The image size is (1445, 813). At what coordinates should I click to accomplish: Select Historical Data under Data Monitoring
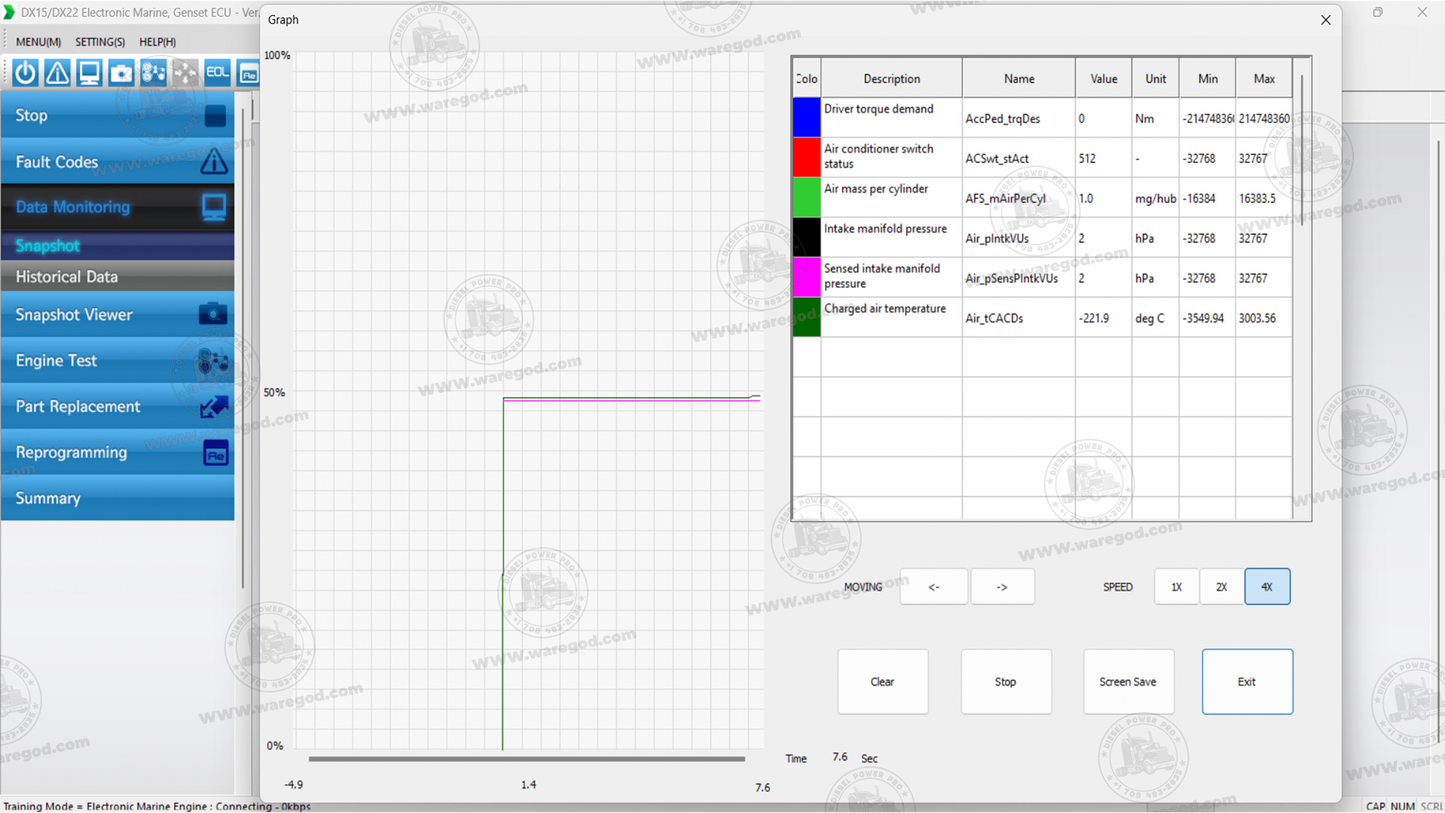(118, 277)
